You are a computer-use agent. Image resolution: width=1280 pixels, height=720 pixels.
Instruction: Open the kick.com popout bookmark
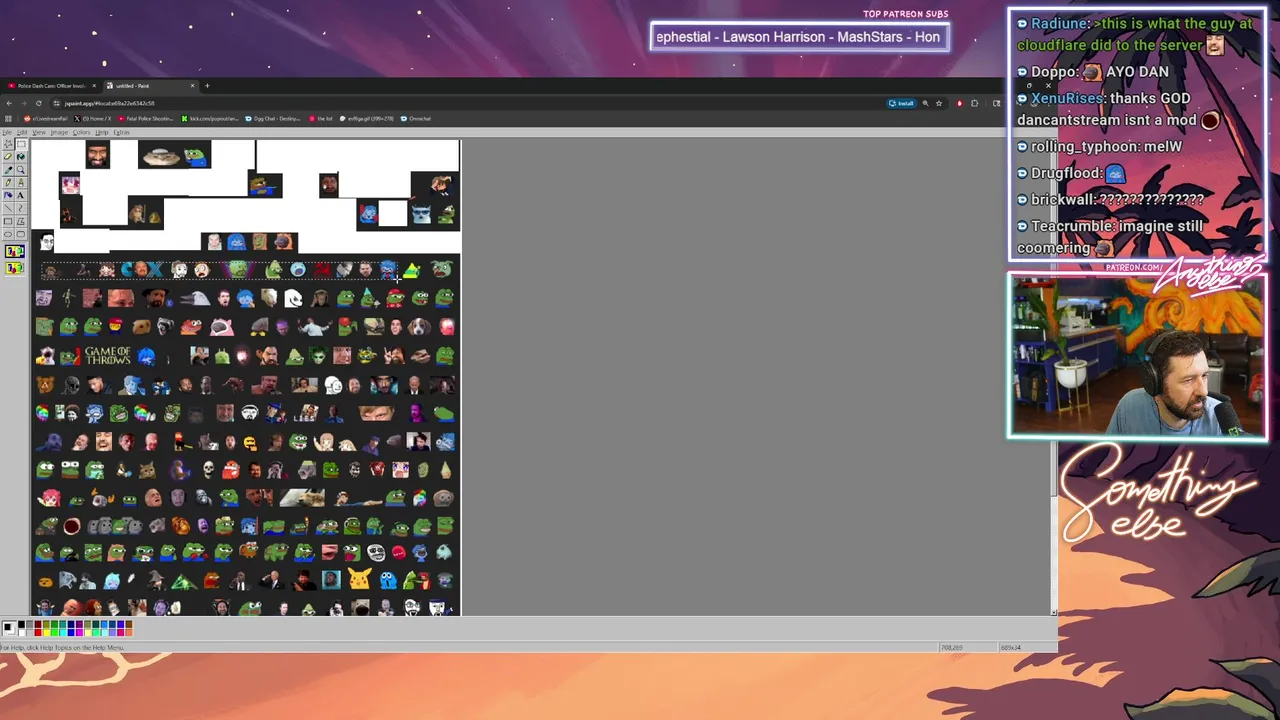tap(210, 118)
